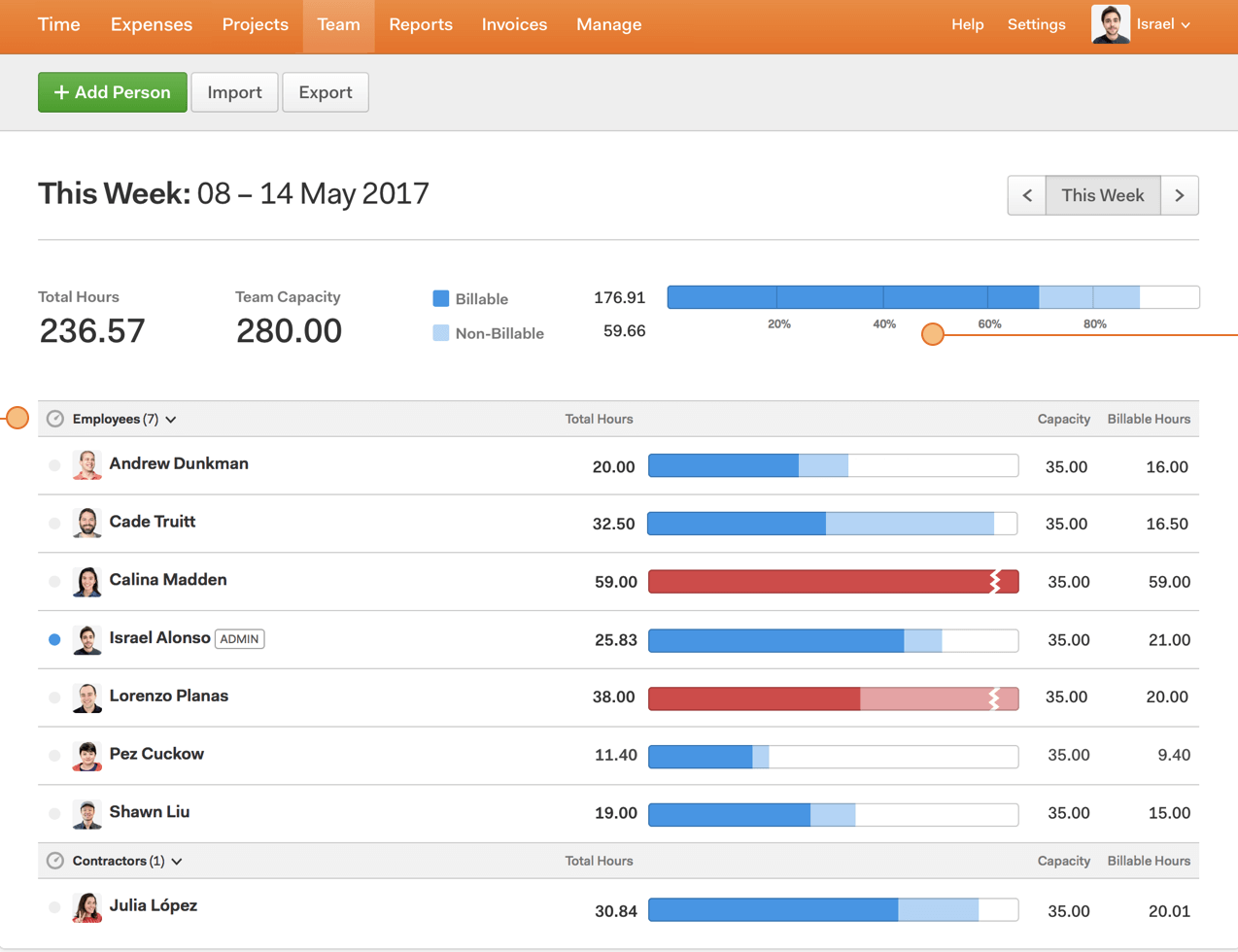Toggle the status dot beside Israel Alonso

pyautogui.click(x=54, y=639)
